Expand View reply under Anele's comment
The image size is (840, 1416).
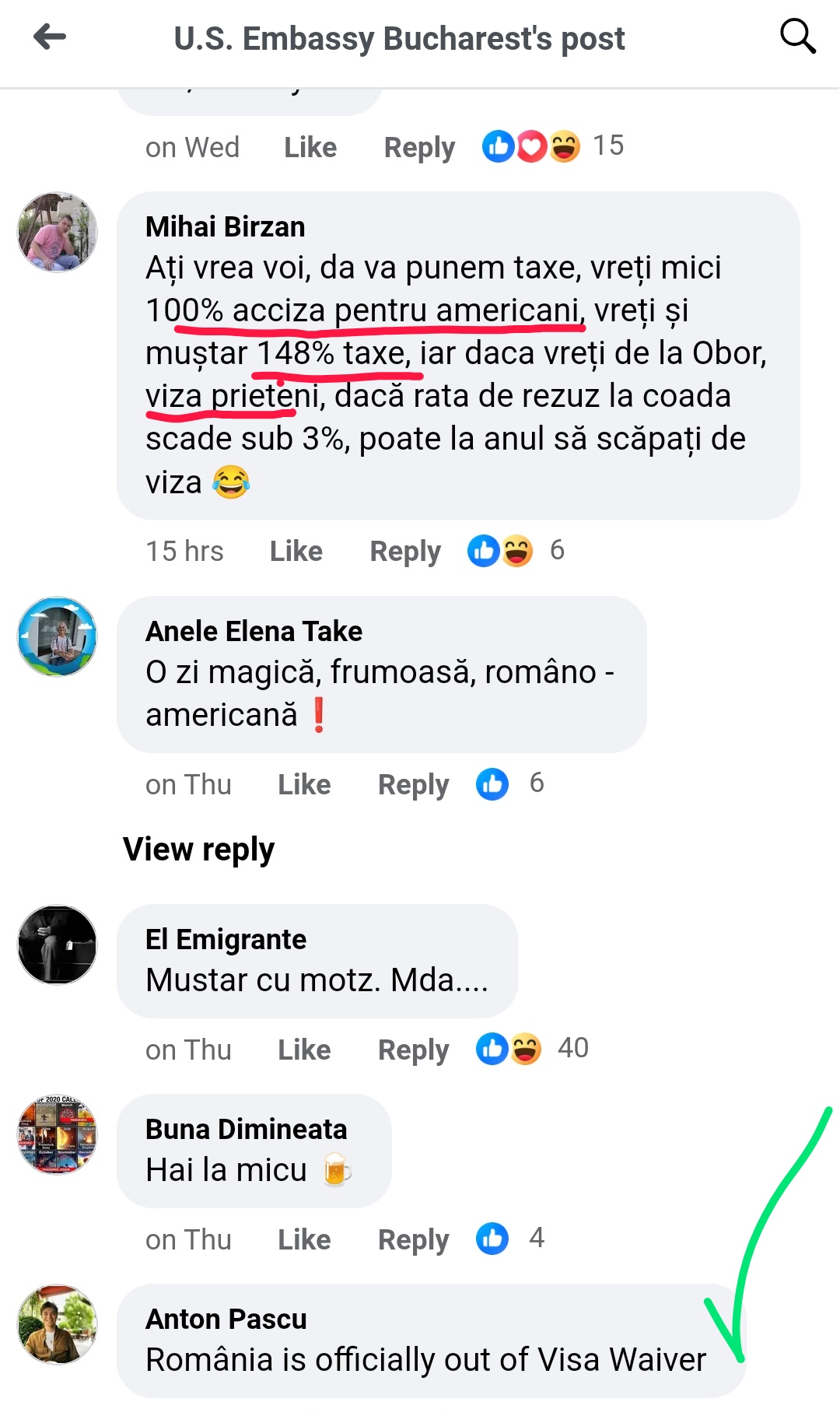click(199, 850)
